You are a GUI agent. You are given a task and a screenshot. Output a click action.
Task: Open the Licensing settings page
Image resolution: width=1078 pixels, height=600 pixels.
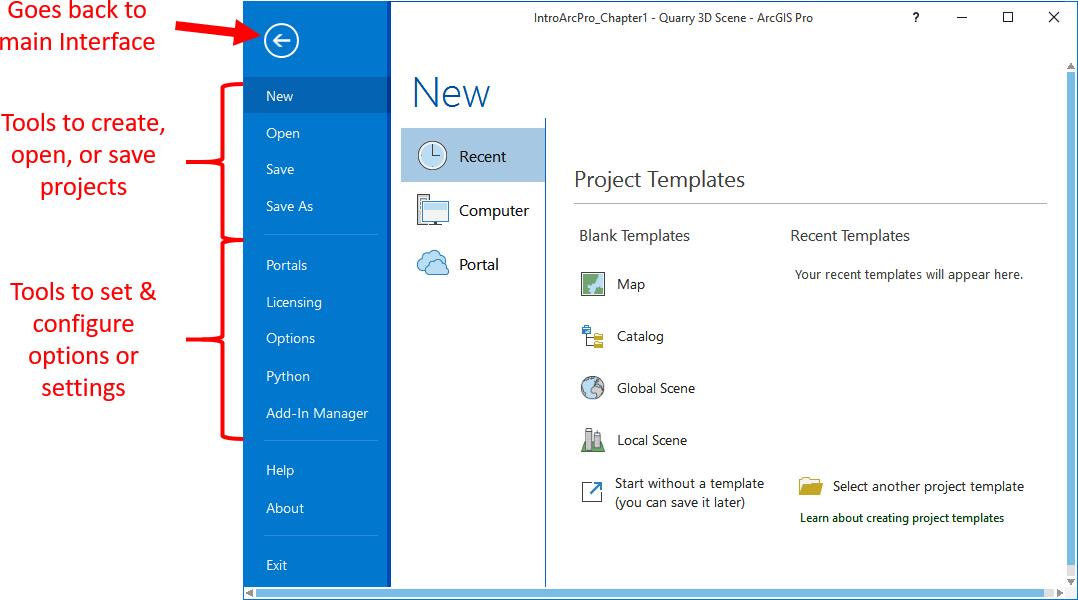293,303
